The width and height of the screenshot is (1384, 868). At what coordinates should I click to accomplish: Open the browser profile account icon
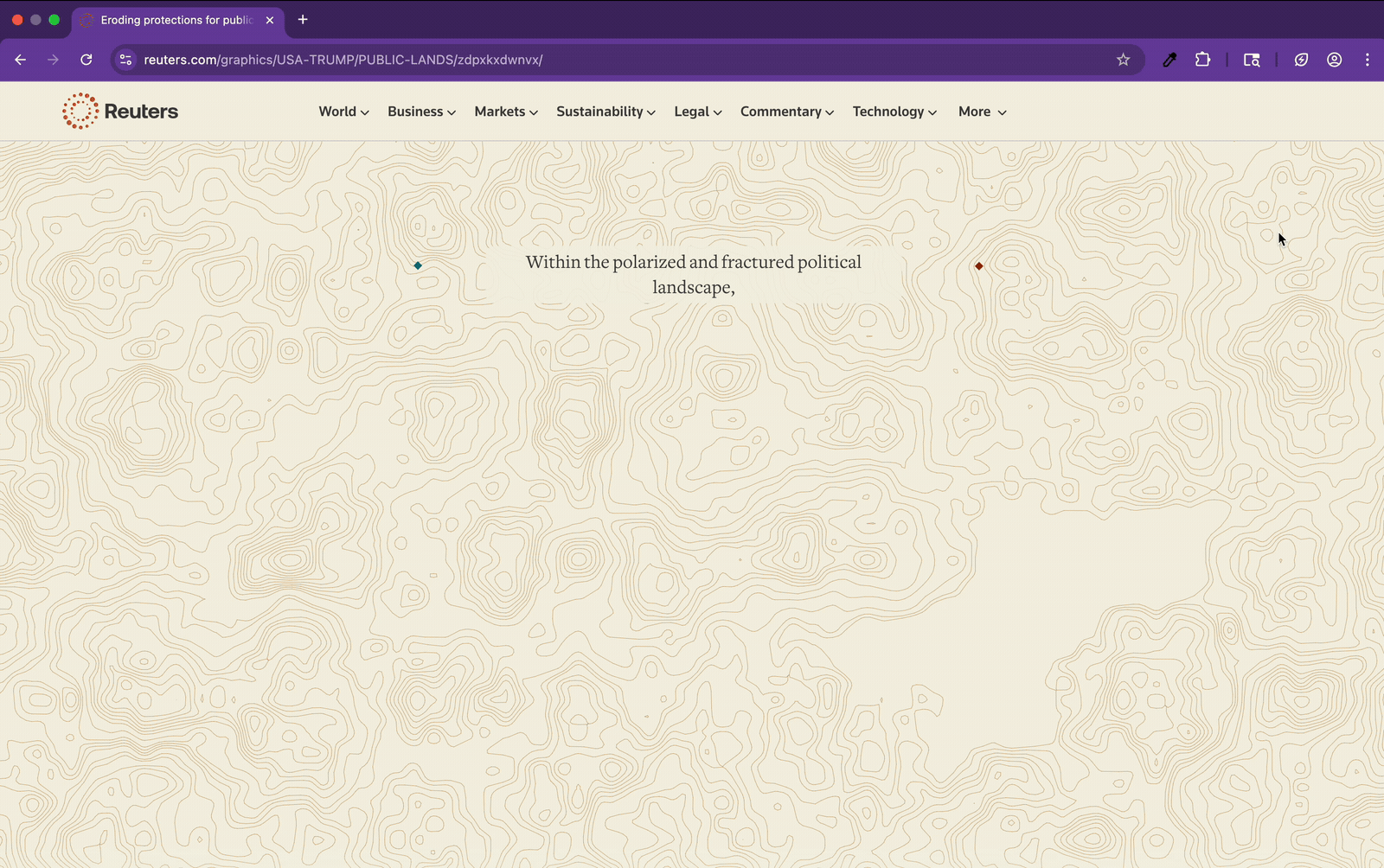1334,60
